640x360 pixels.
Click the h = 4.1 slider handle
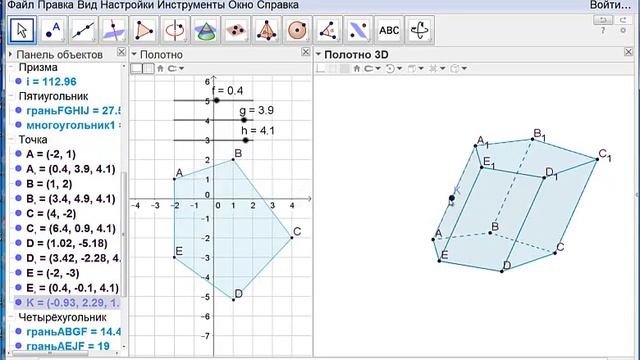(245, 140)
